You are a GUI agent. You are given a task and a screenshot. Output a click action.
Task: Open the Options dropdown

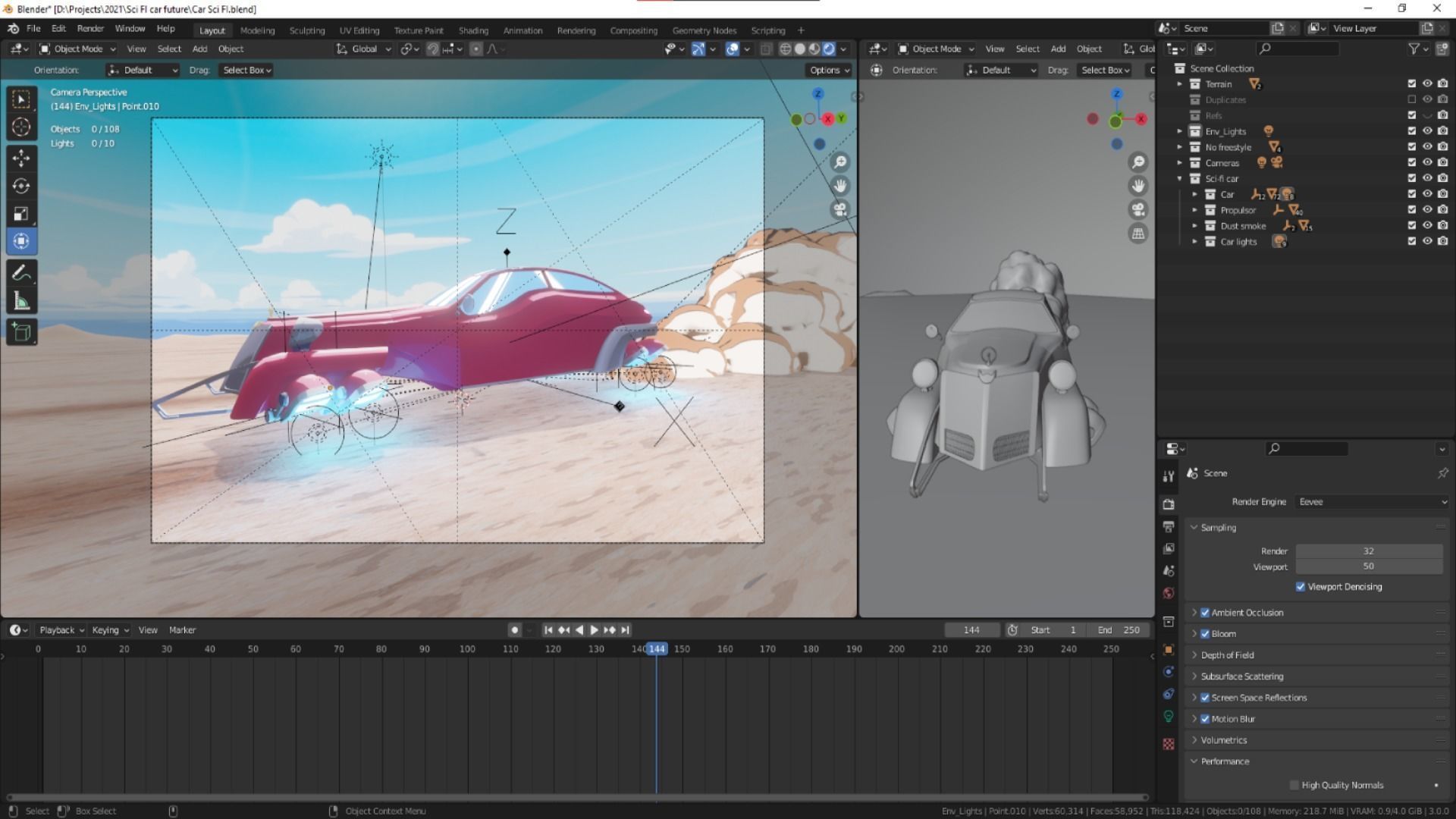click(830, 70)
